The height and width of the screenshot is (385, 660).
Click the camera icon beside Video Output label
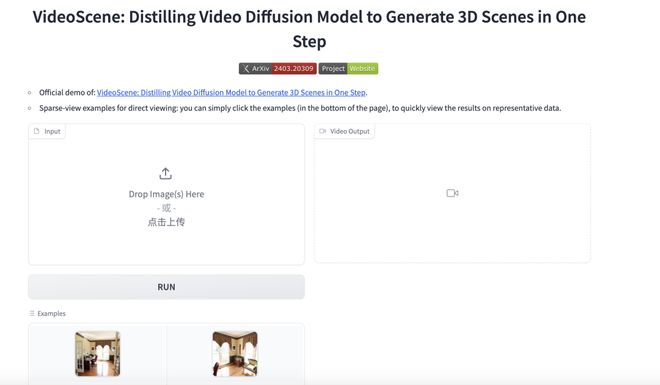pyautogui.click(x=322, y=131)
